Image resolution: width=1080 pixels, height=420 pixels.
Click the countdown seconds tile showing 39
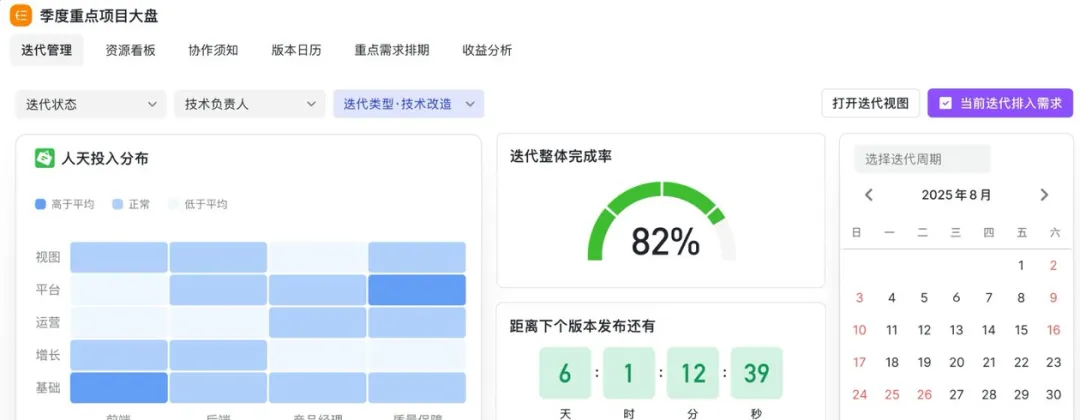tap(756, 373)
